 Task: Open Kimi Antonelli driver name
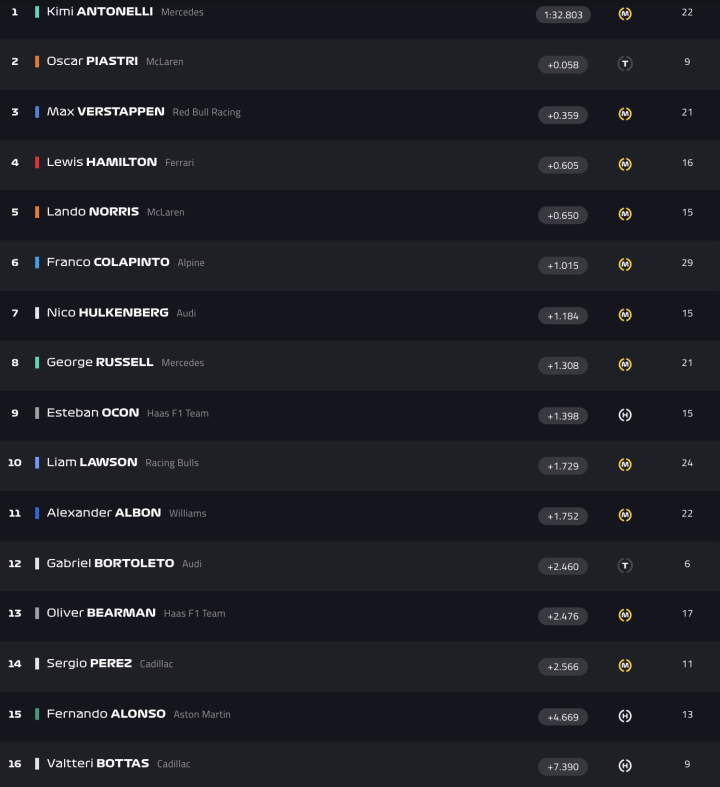click(x=99, y=12)
